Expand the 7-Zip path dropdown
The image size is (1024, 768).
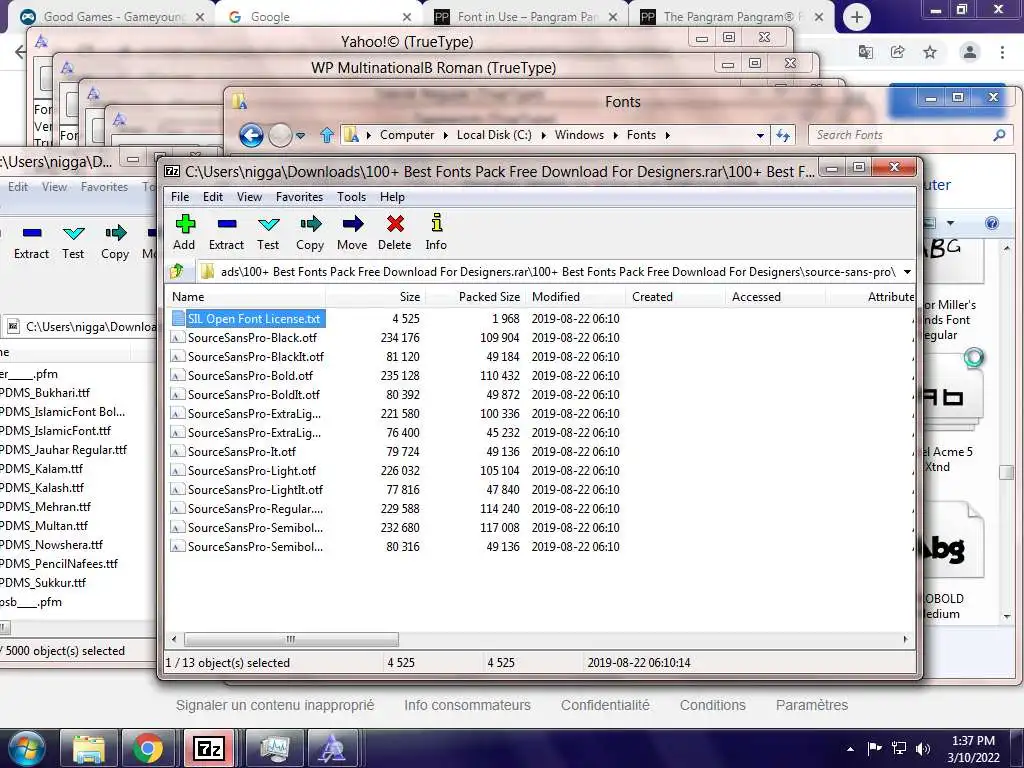[x=907, y=272]
